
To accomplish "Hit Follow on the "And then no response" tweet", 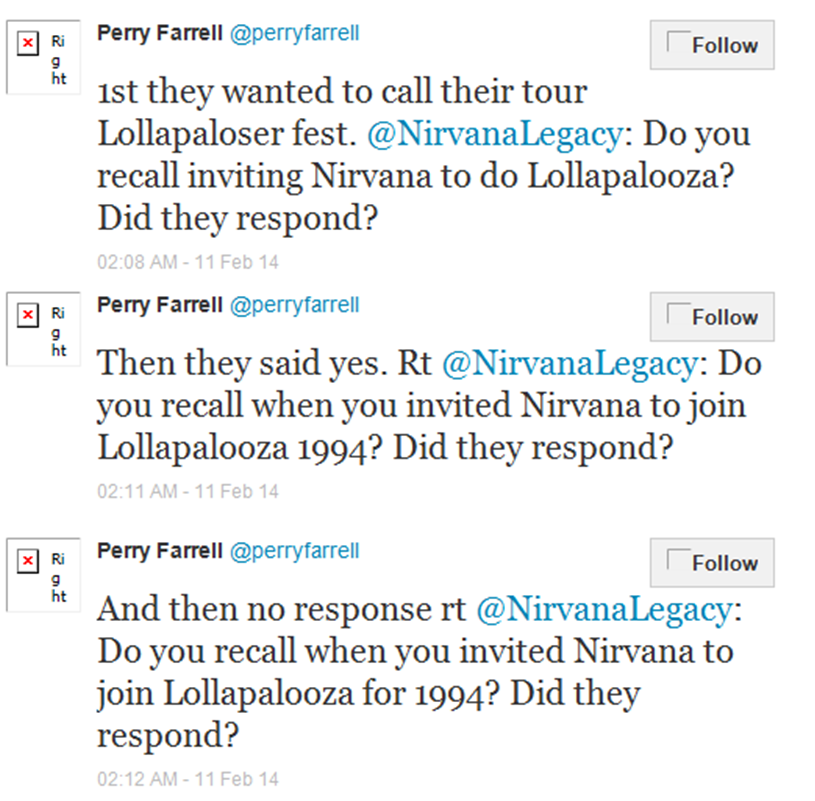I will point(711,563).
